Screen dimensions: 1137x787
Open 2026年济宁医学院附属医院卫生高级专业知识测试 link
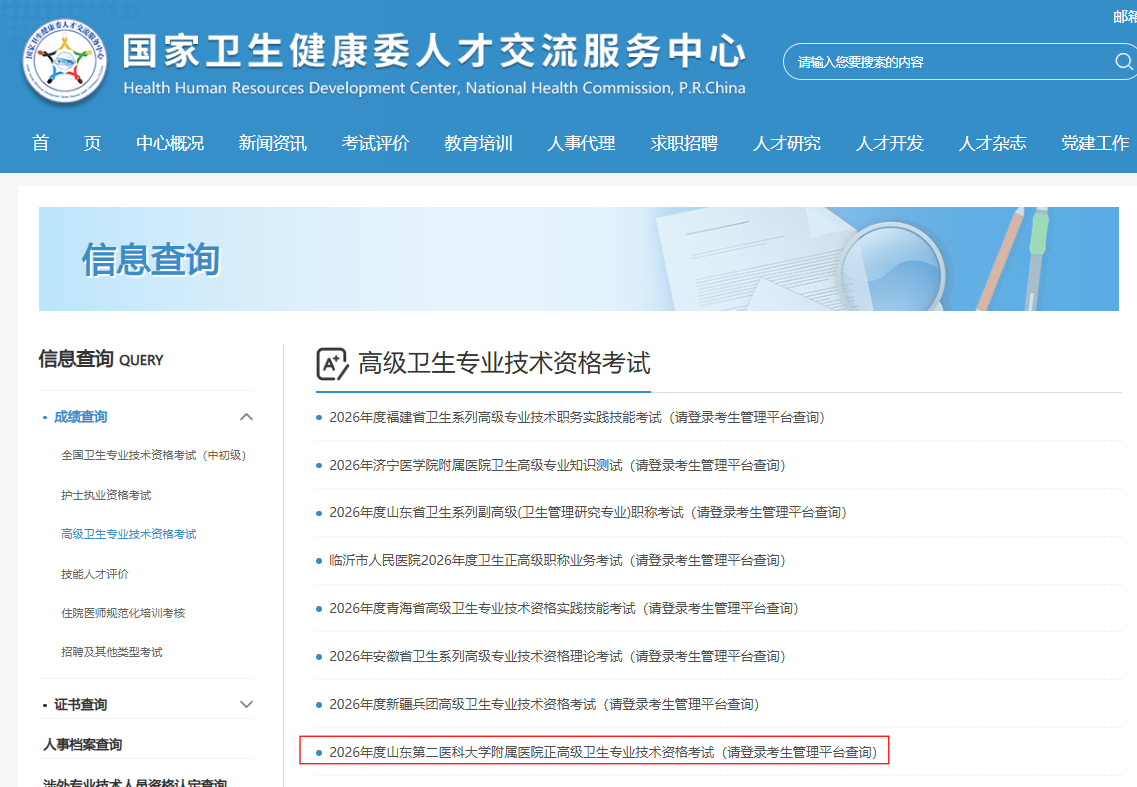coord(557,465)
